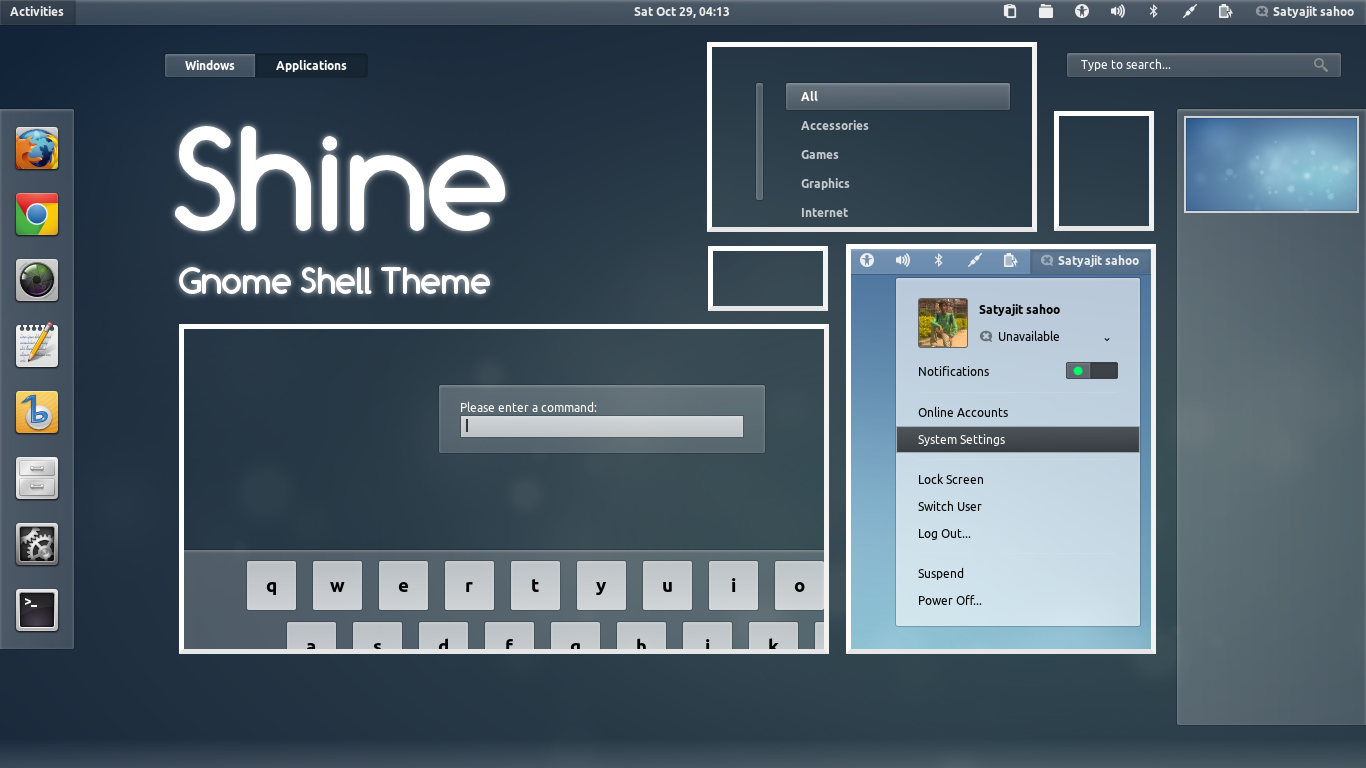Click the magnifier icon in search box
The image size is (1366, 768).
pyautogui.click(x=1321, y=65)
